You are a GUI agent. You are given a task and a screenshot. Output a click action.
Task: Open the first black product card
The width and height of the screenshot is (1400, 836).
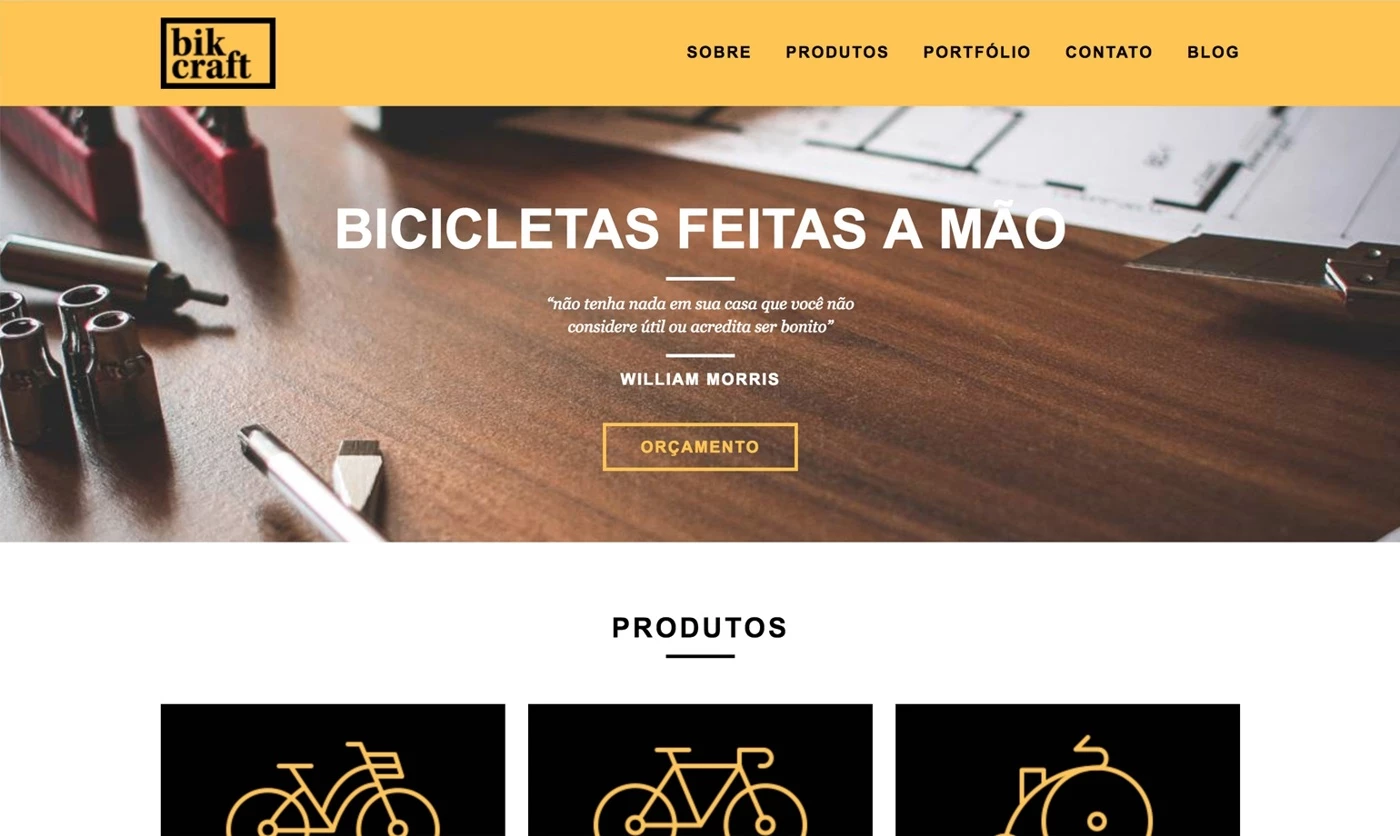point(333,770)
